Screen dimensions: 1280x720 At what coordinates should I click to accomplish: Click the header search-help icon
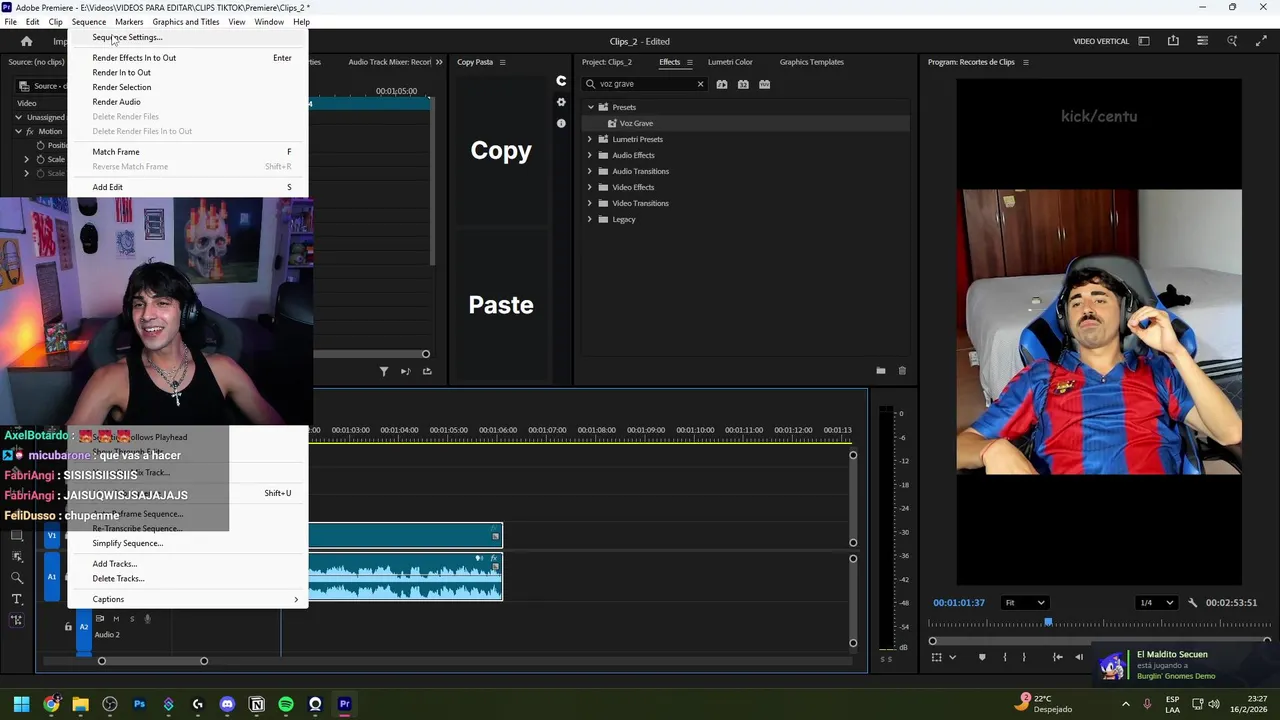click(x=1232, y=41)
